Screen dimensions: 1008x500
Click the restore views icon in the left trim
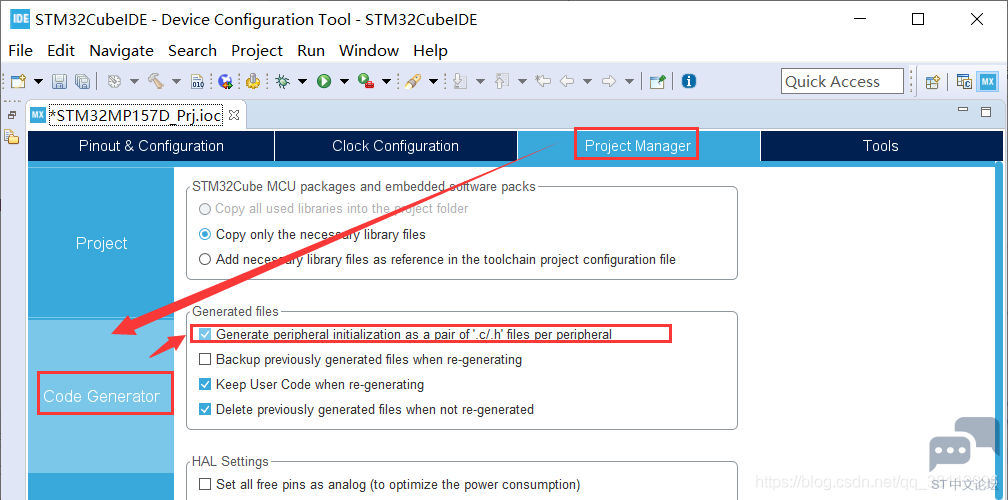click(12, 115)
